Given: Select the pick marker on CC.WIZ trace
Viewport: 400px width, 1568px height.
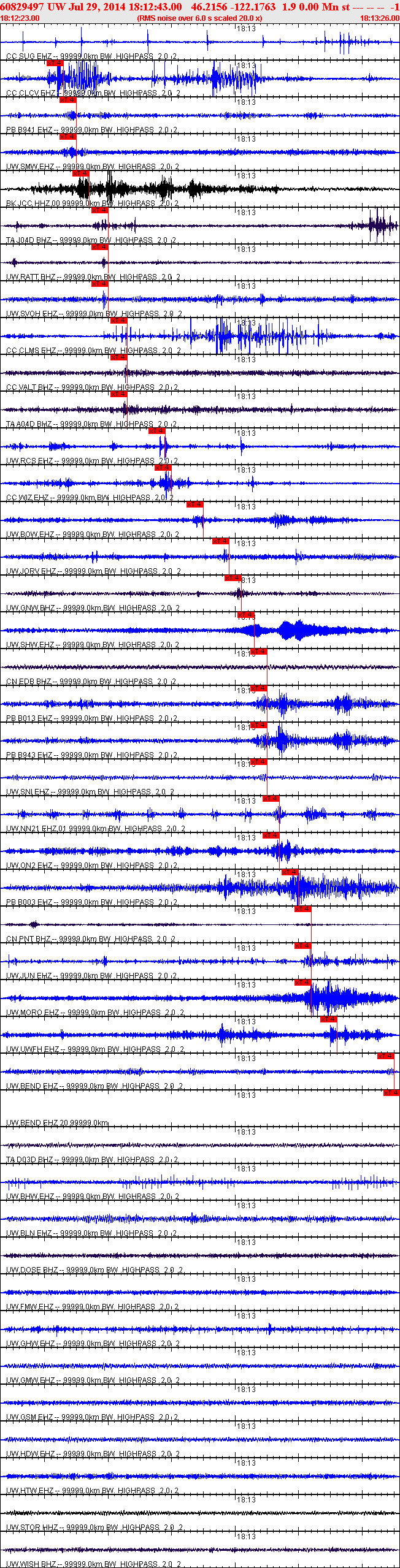Looking at the screenshot, I should [163, 468].
